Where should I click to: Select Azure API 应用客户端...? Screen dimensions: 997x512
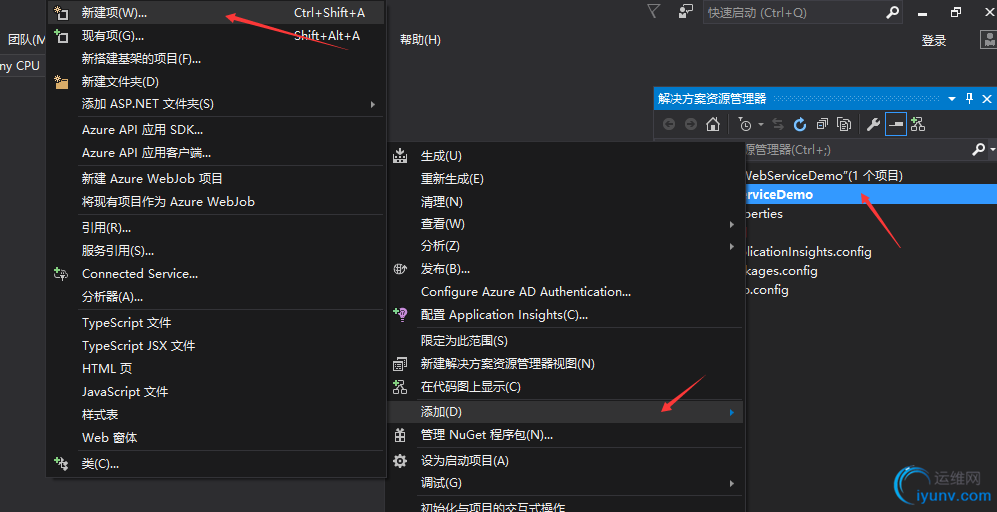(216, 153)
